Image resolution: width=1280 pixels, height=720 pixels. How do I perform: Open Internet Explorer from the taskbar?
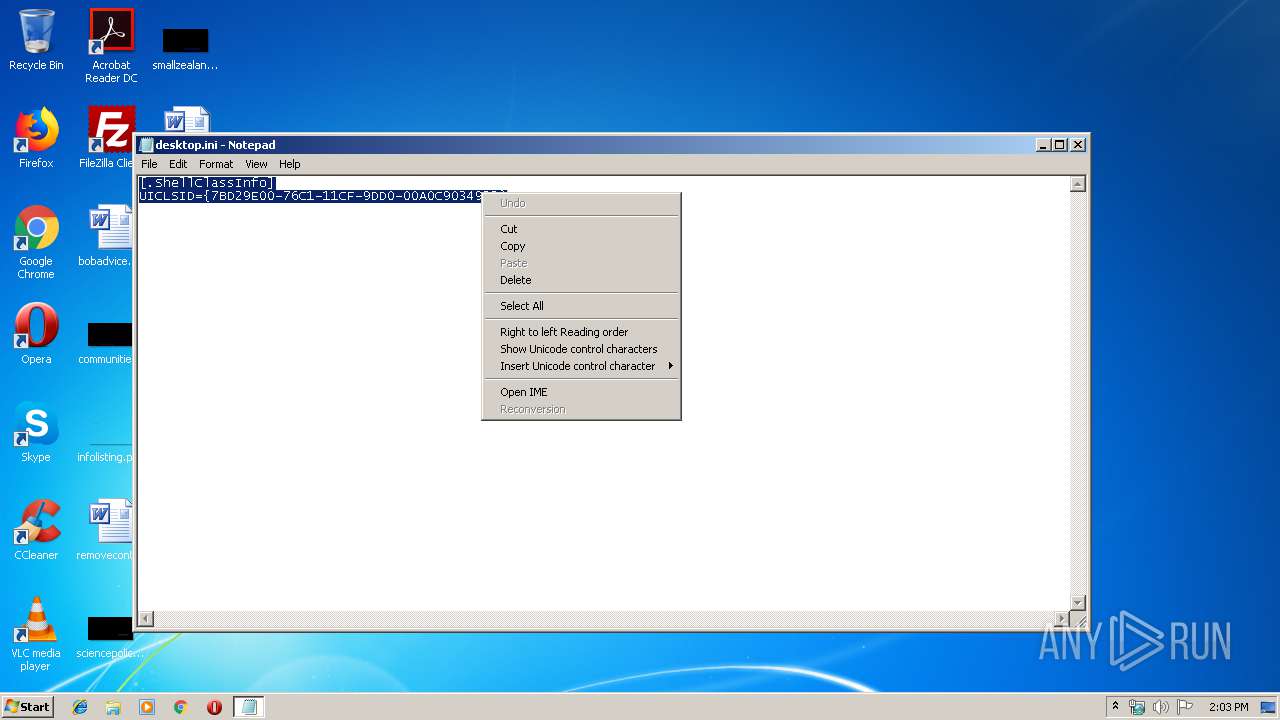pyautogui.click(x=80, y=707)
